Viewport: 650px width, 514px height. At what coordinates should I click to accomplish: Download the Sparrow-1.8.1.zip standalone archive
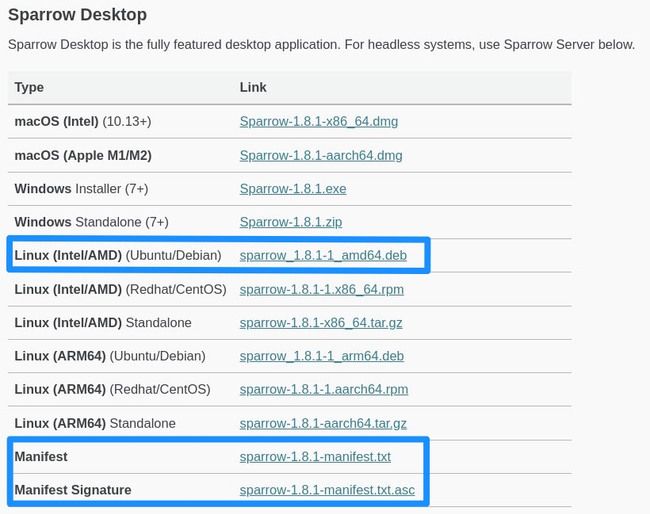pos(291,222)
